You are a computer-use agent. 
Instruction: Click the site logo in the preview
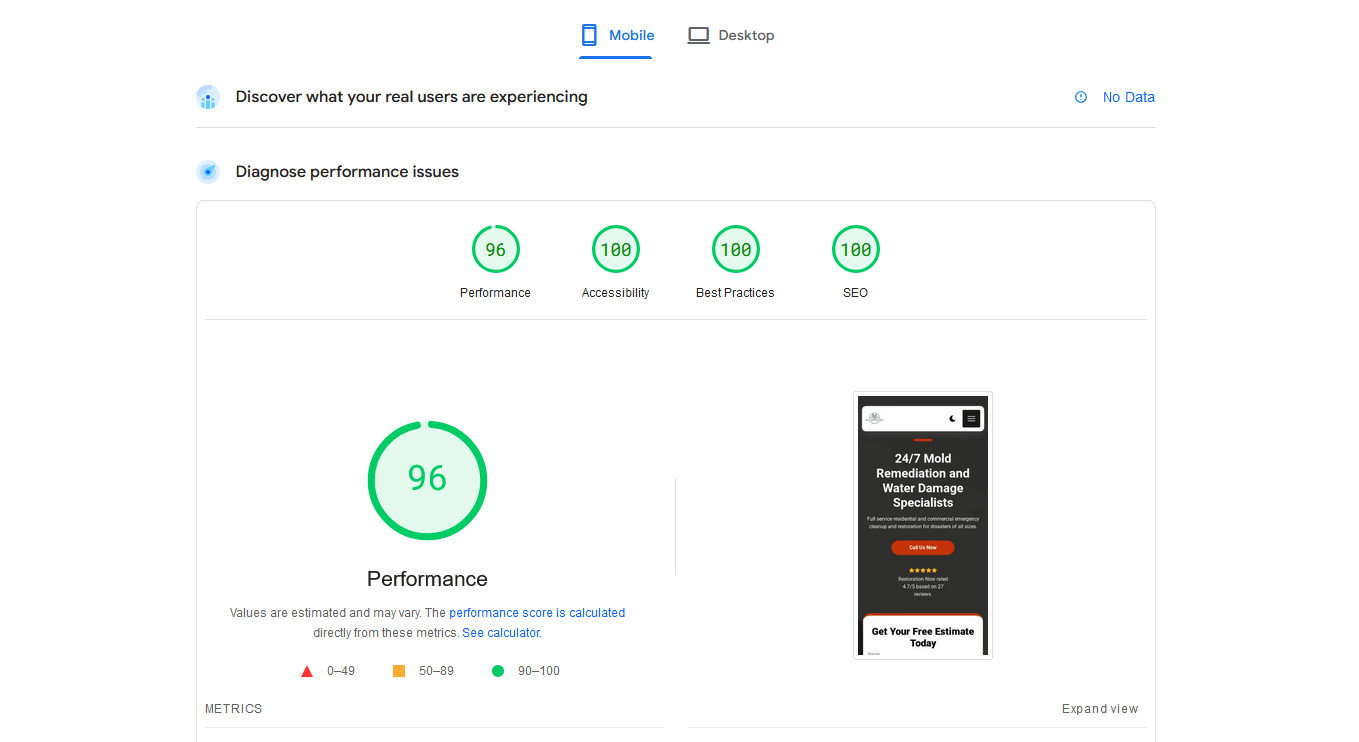tap(875, 419)
